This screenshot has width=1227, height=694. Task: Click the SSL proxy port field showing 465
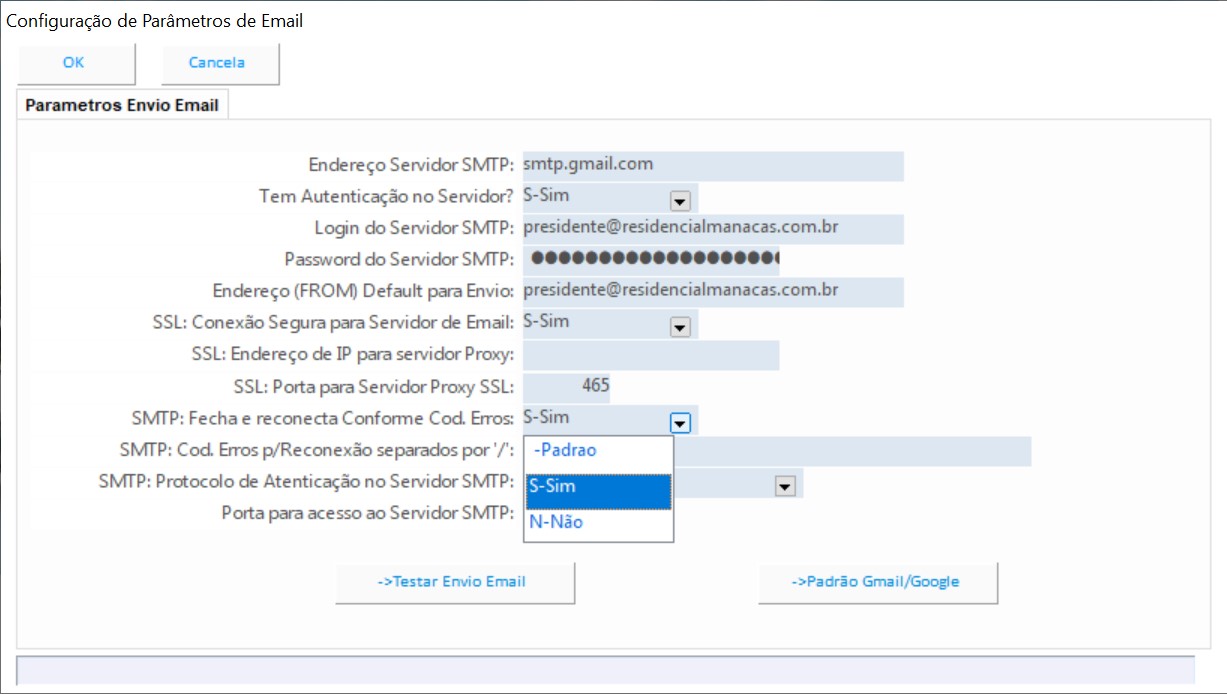[x=567, y=387]
